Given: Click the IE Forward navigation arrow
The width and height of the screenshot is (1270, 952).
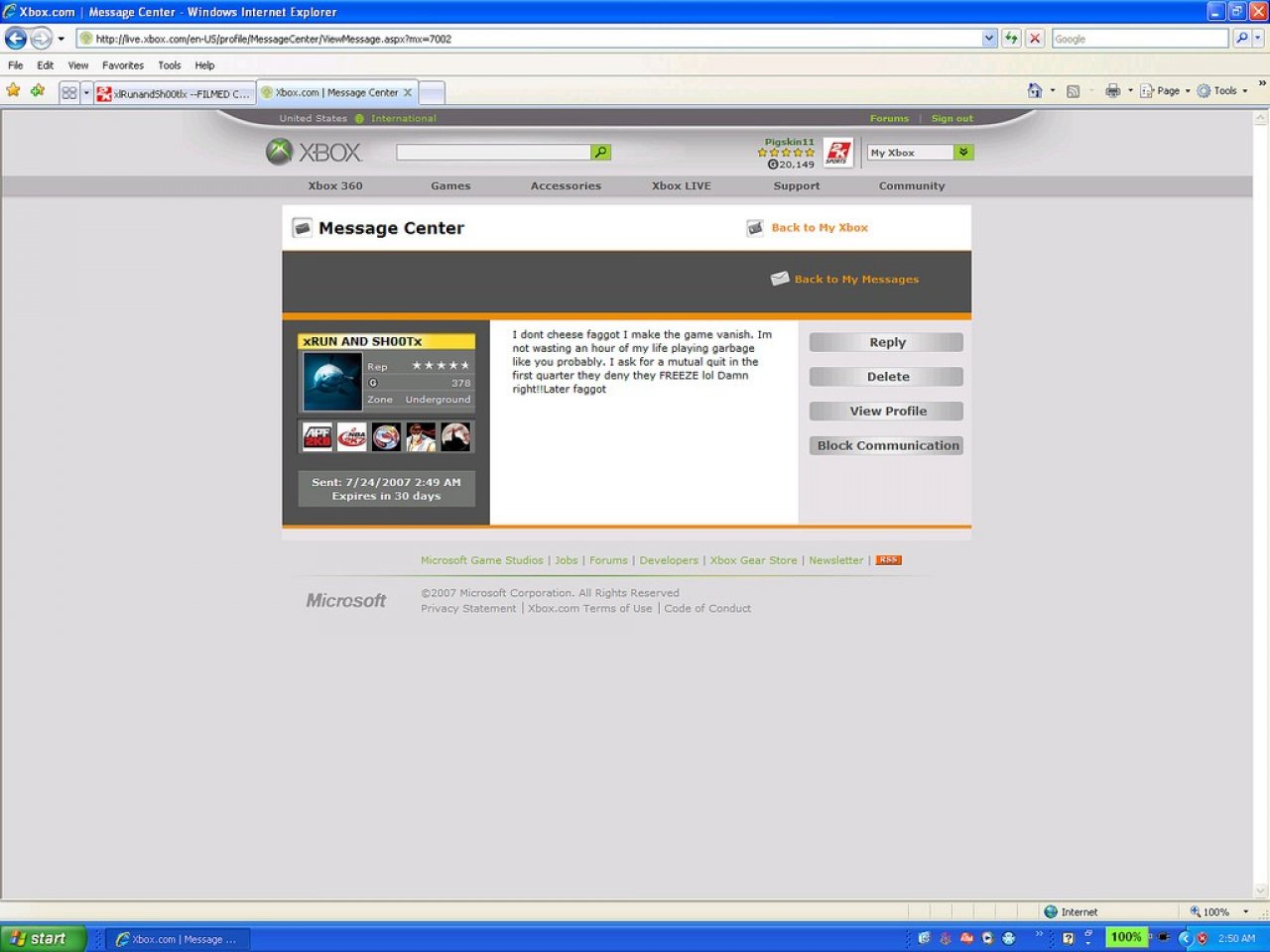Looking at the screenshot, I should coord(41,39).
